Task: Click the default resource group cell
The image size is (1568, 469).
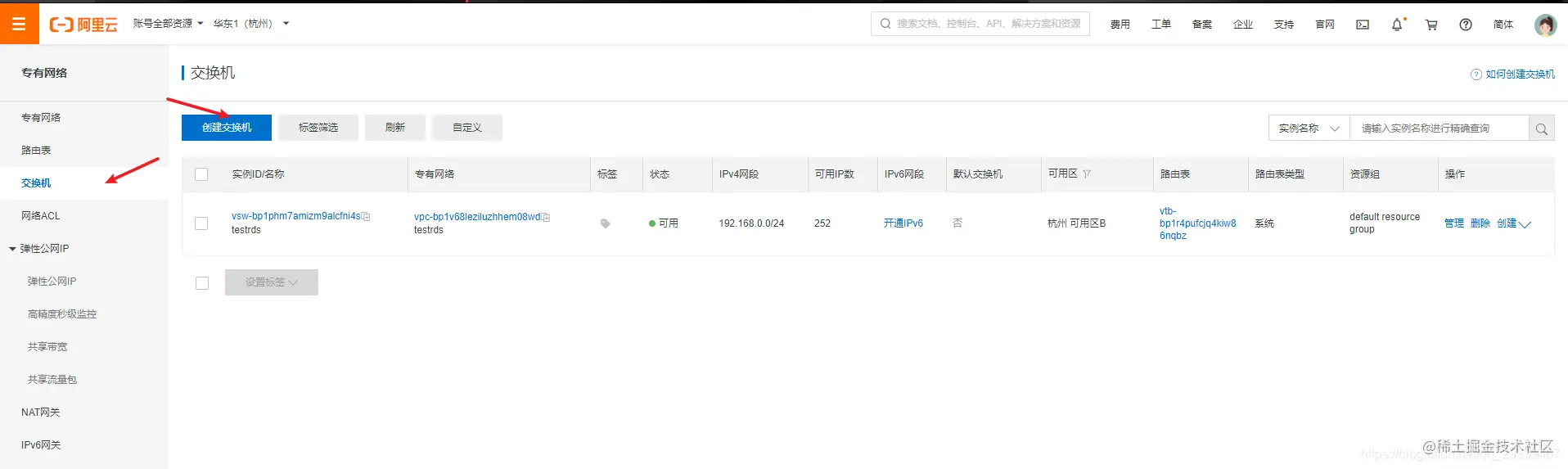Action: [x=1385, y=223]
